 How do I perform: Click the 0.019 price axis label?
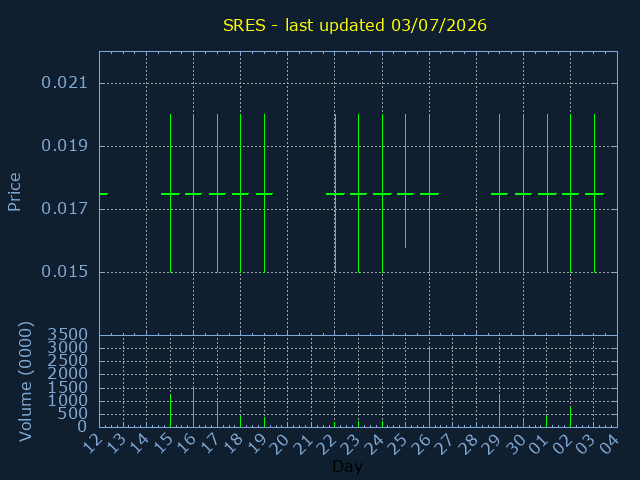64,146
